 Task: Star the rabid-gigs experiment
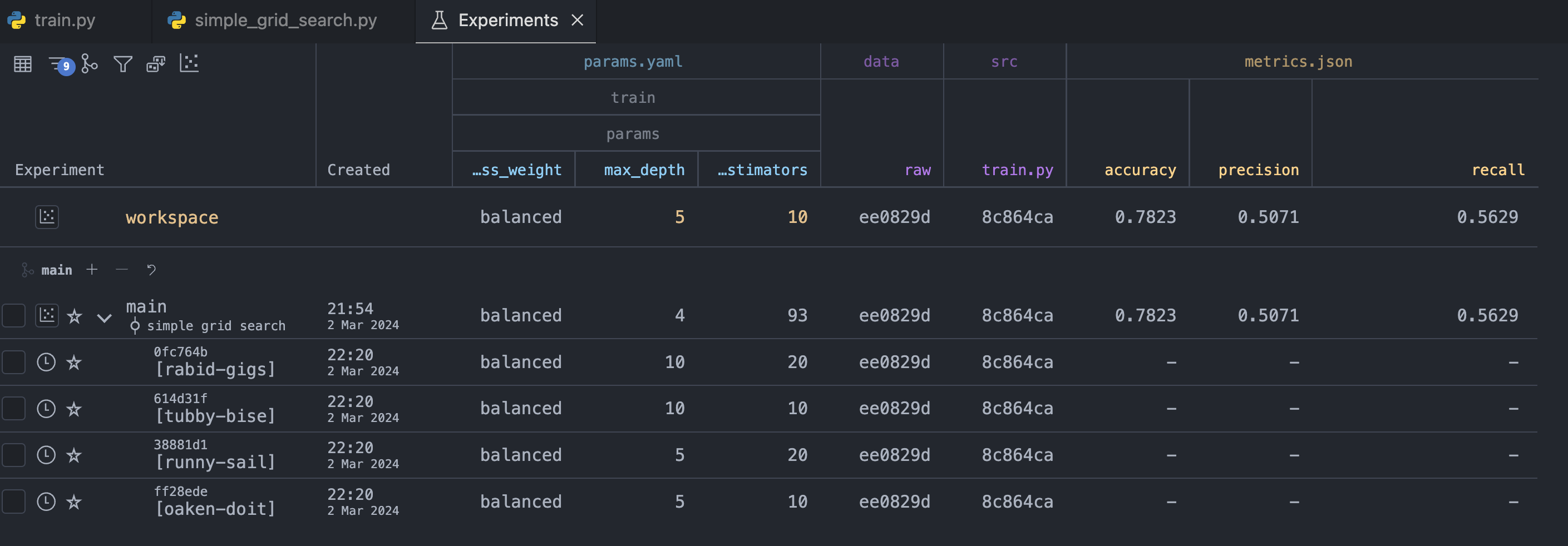74,363
